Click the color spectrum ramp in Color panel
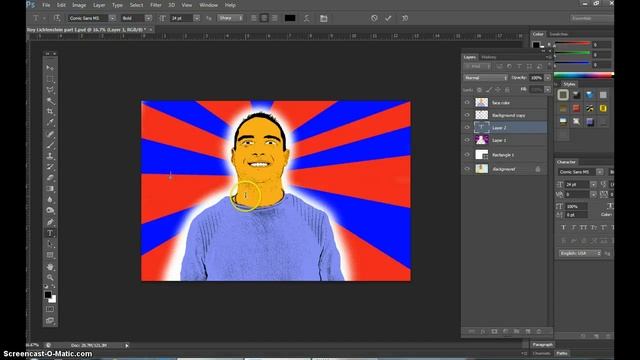The image size is (640, 360). pyautogui.click(x=584, y=75)
